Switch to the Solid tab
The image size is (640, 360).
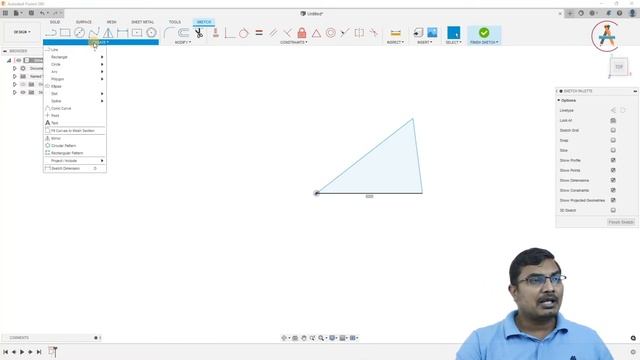tap(55, 22)
